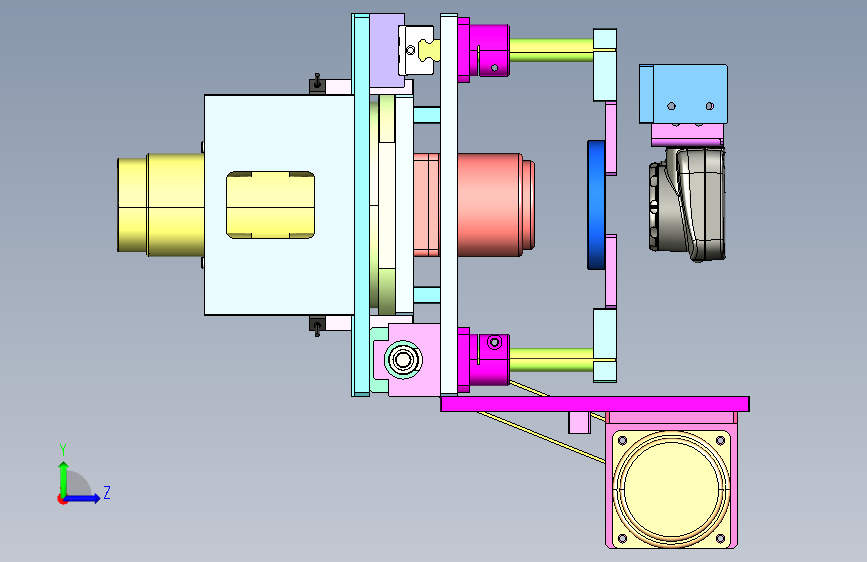Click the green Y axis arrow of the triad
The width and height of the screenshot is (867, 562).
(64, 479)
